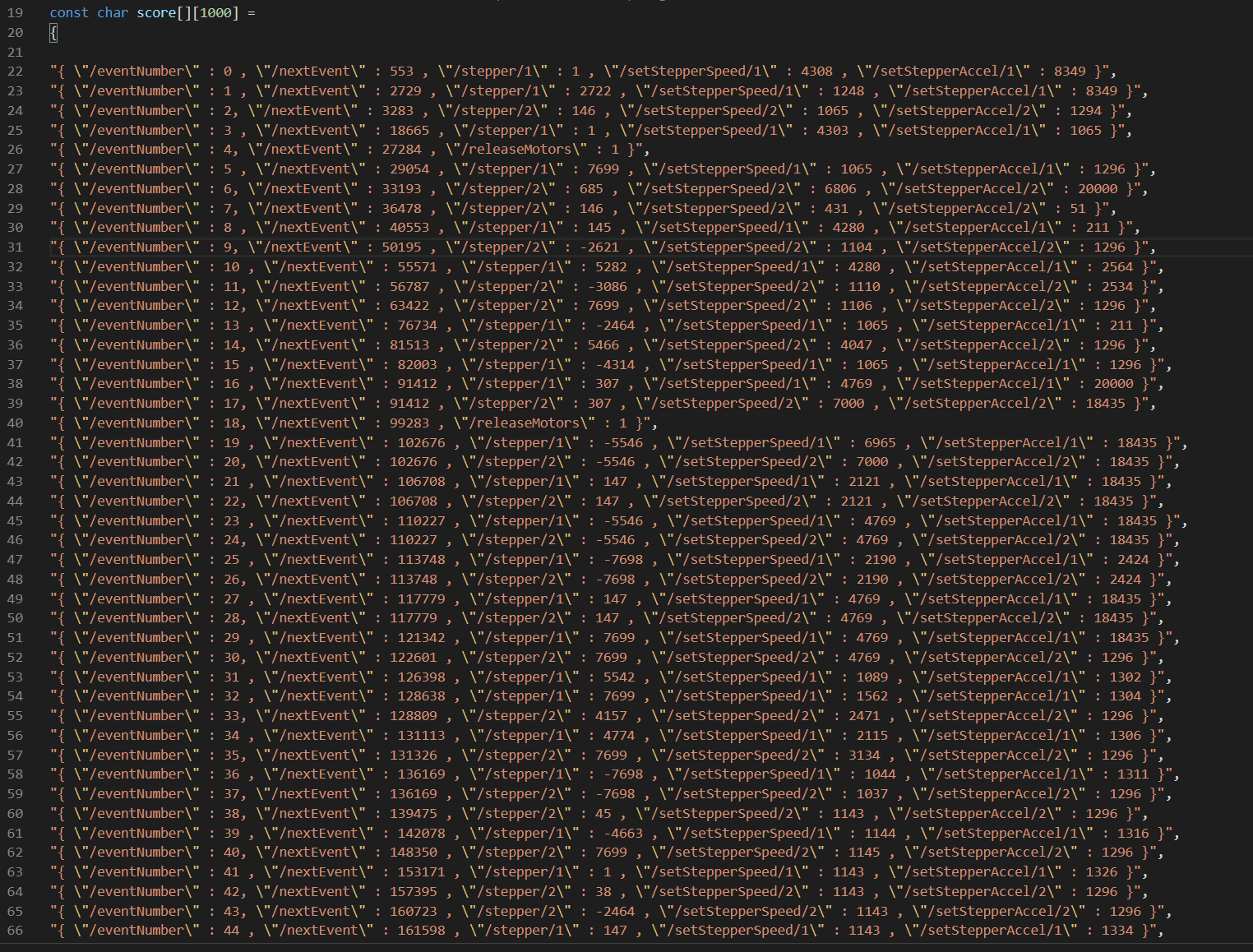The height and width of the screenshot is (952, 1253).
Task: Click the speed value 6965 on line 41
Action: [x=880, y=443]
